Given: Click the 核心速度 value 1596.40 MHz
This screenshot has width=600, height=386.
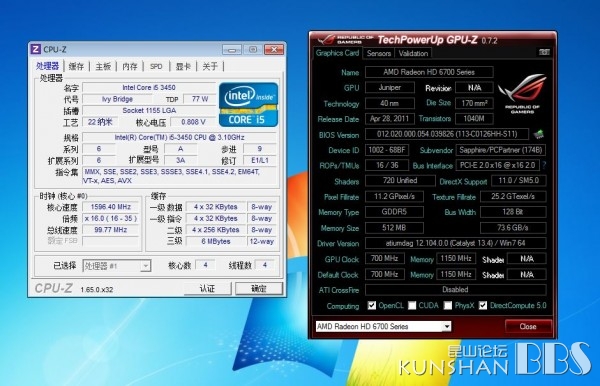Looking at the screenshot, I should click(111, 207).
